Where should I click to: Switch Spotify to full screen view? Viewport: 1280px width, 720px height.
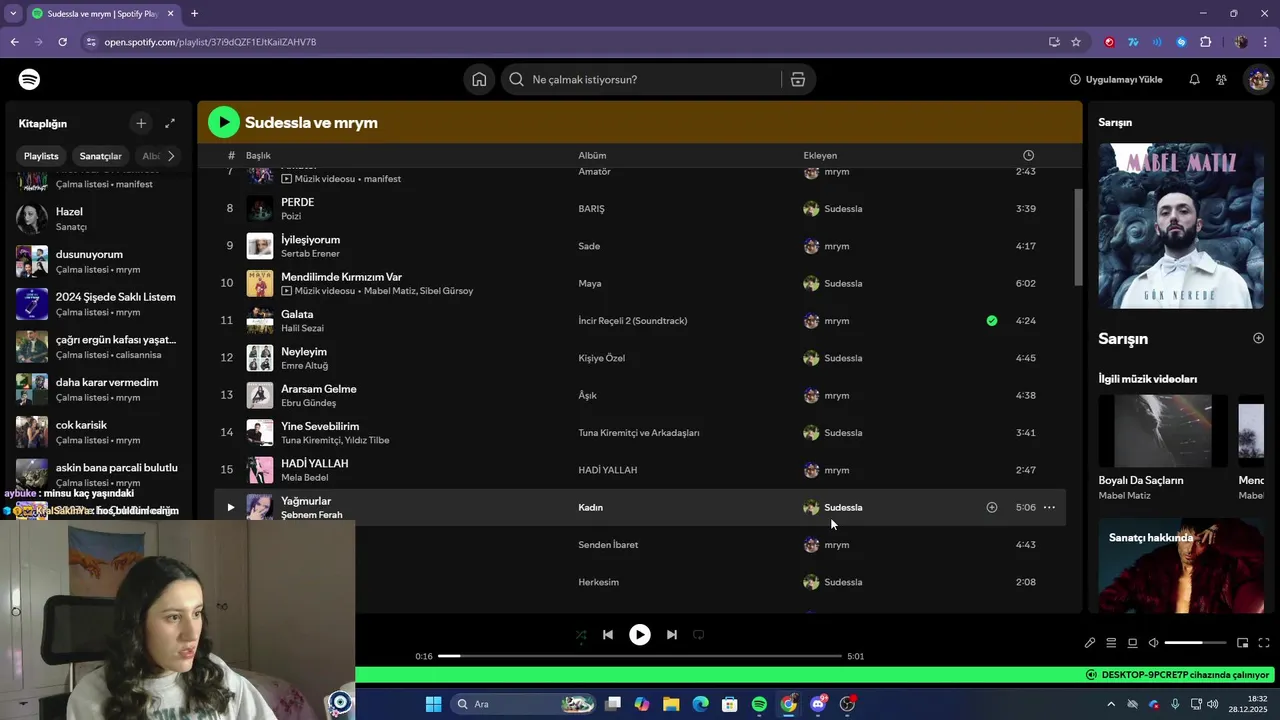click(x=1264, y=643)
